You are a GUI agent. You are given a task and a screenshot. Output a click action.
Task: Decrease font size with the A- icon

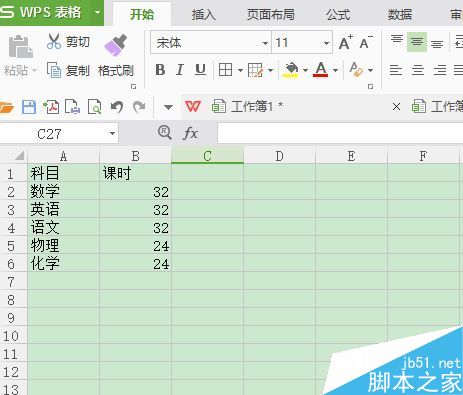coord(366,42)
